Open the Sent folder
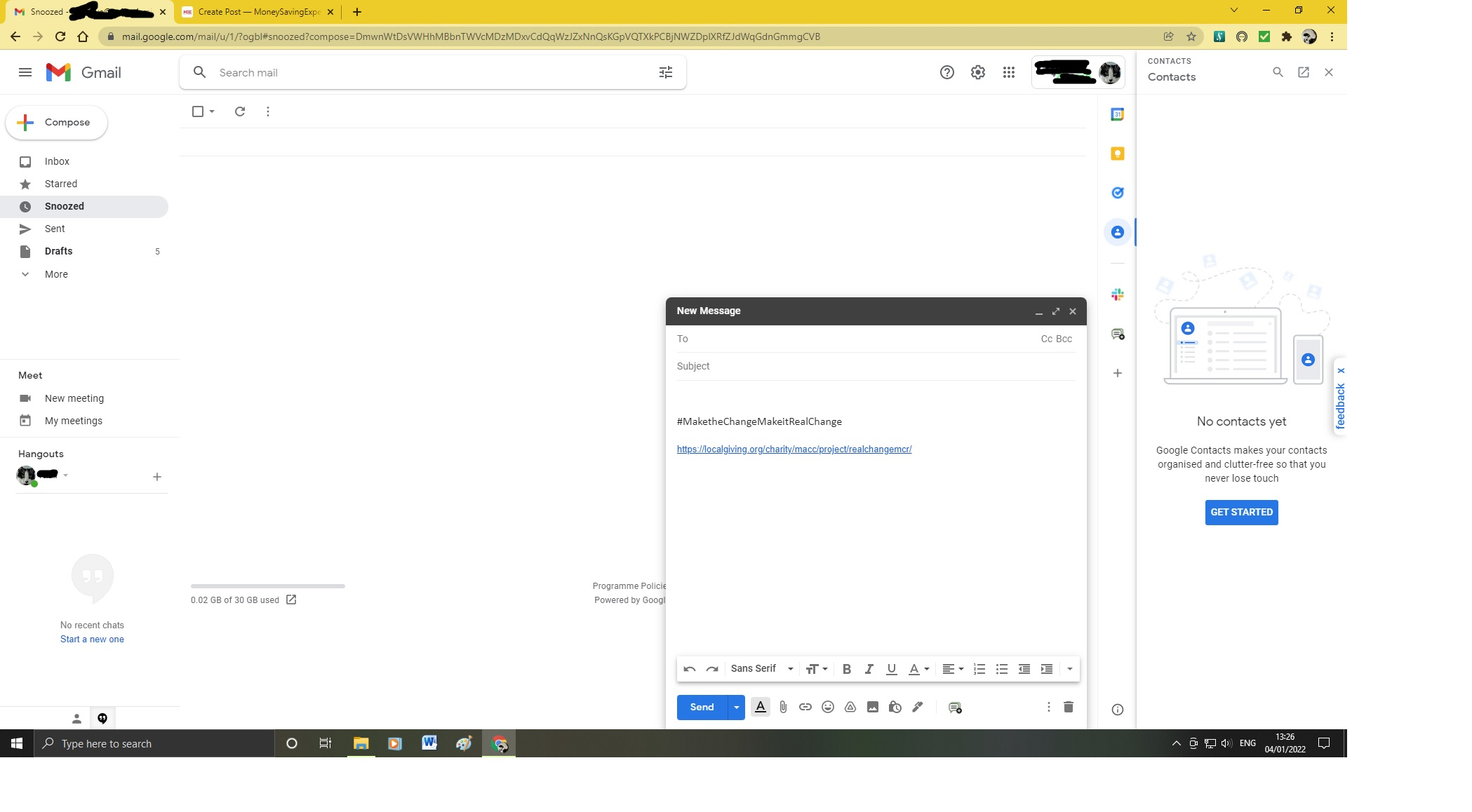This screenshot has width=1472, height=812. 55,229
